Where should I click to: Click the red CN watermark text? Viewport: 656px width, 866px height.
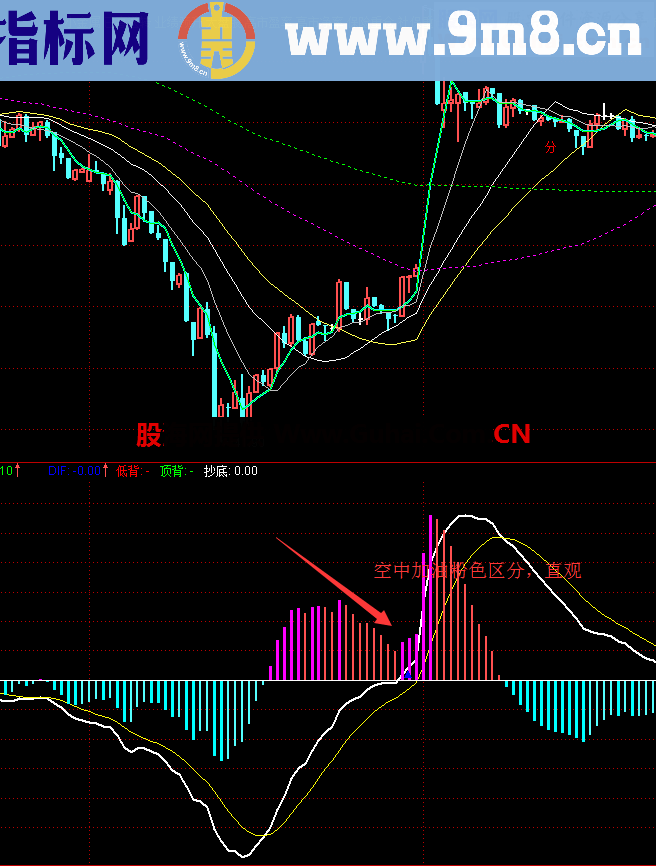pos(511,434)
